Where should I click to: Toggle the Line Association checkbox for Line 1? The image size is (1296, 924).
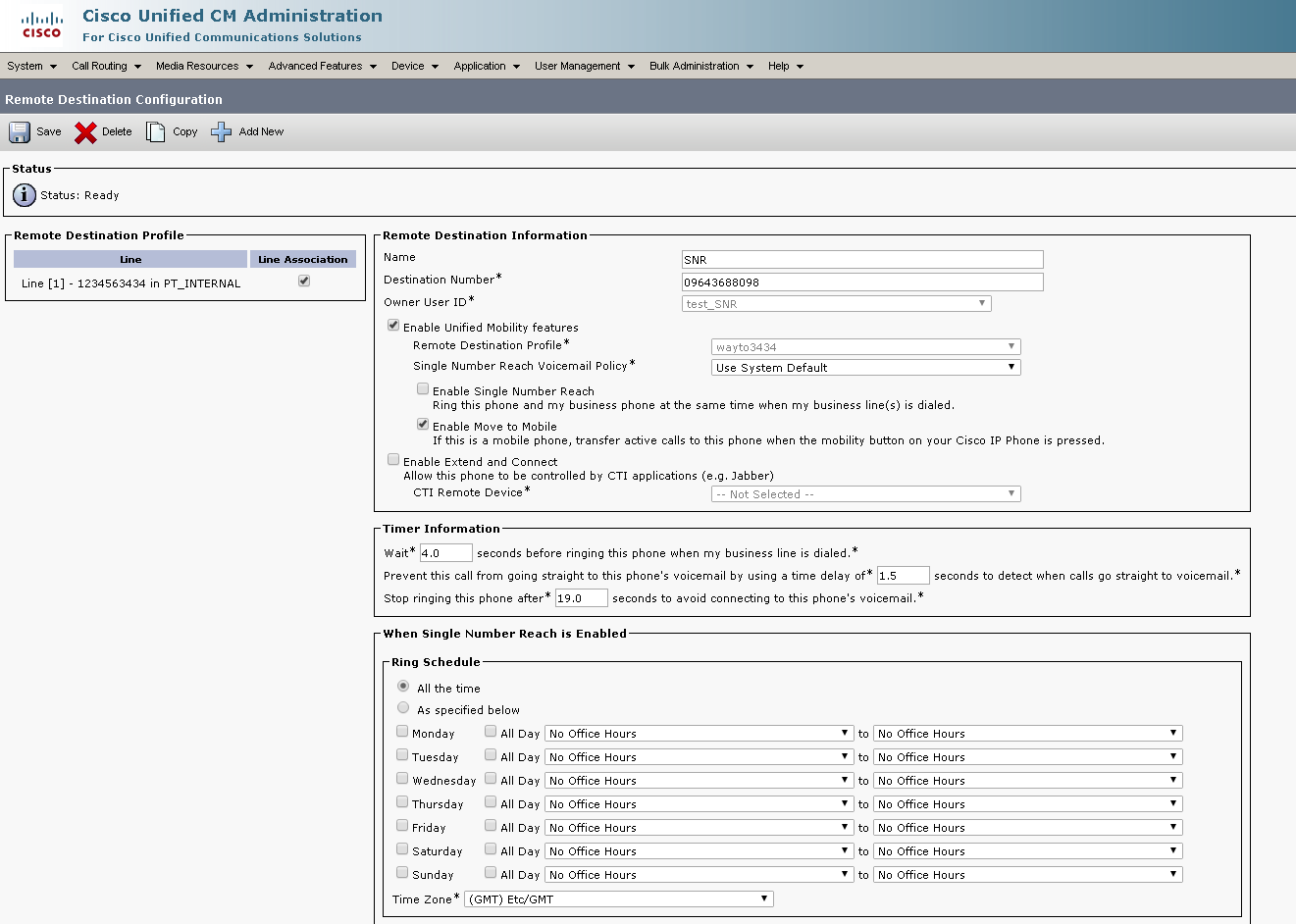(304, 281)
